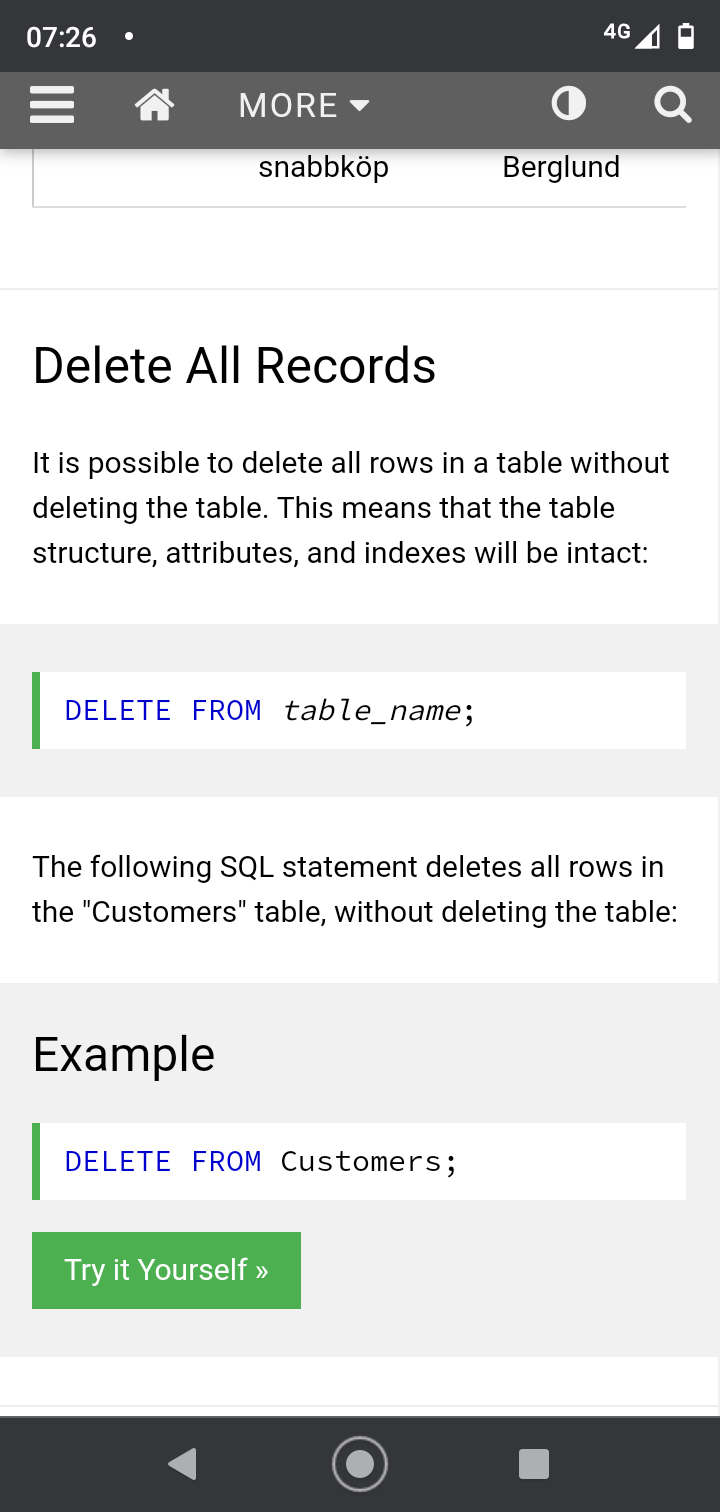Image resolution: width=720 pixels, height=1512 pixels.
Task: Go to the home page icon
Action: pos(155,104)
